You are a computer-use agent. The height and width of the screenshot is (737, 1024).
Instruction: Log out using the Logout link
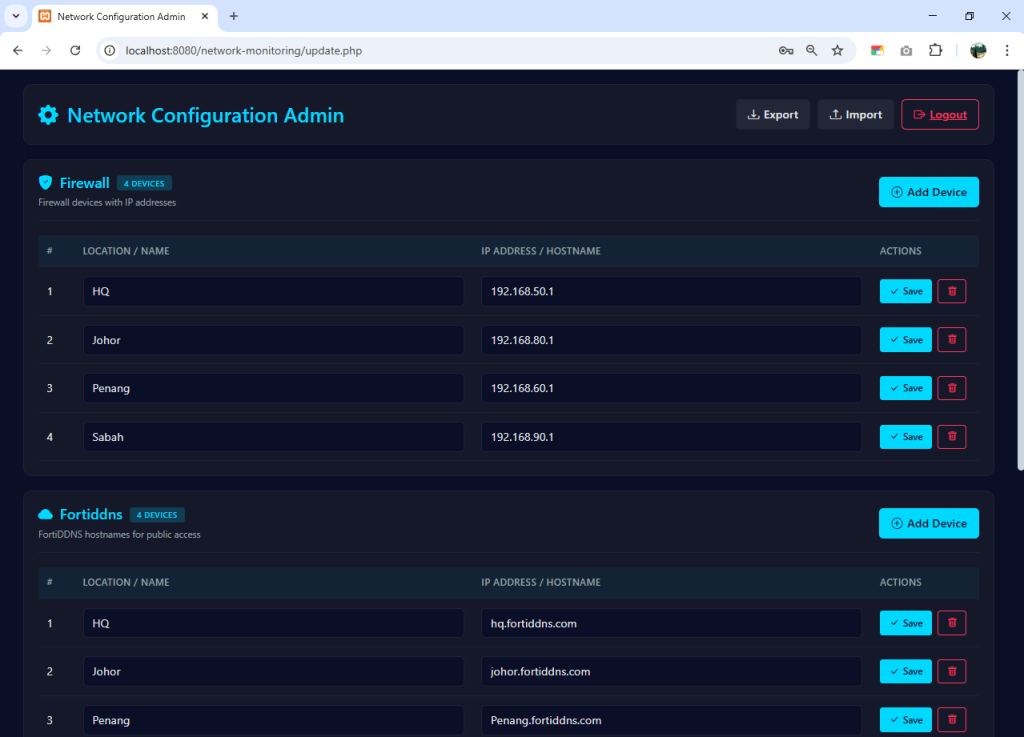(939, 115)
